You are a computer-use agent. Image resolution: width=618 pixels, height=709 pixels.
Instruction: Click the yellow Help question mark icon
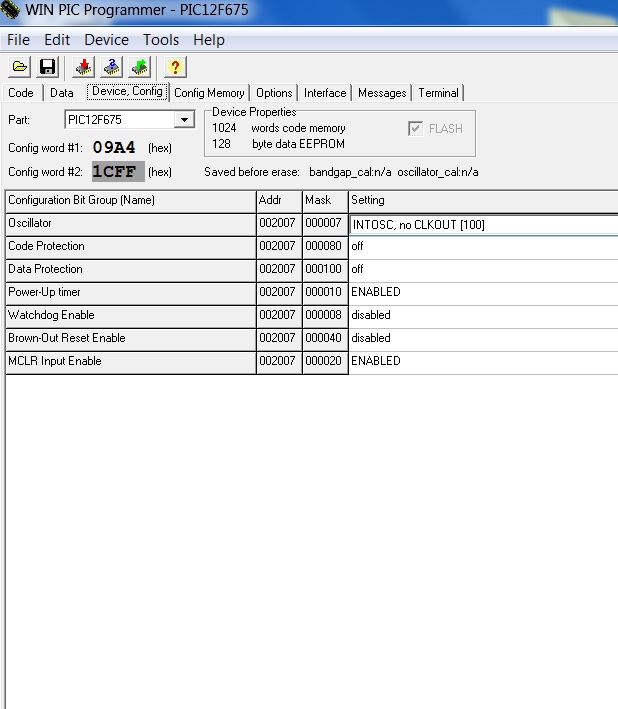pyautogui.click(x=175, y=67)
